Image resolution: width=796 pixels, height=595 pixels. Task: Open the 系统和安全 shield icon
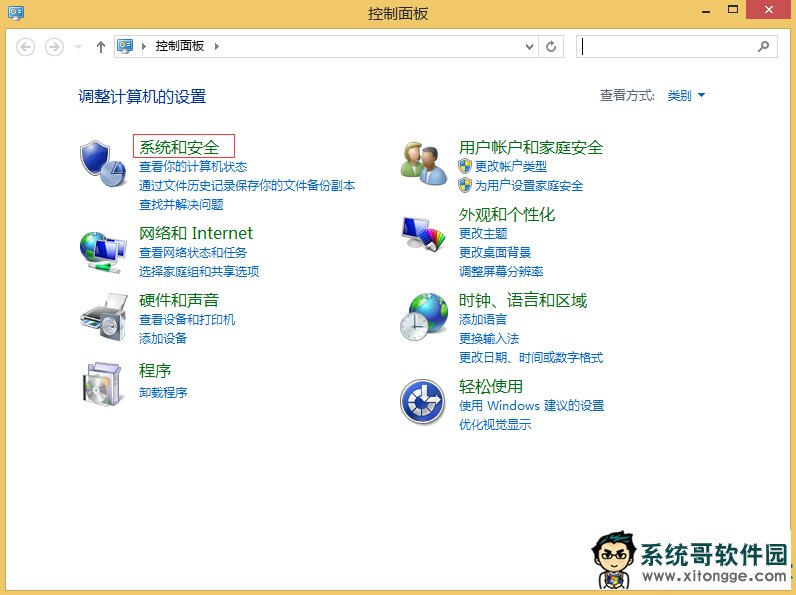103,163
